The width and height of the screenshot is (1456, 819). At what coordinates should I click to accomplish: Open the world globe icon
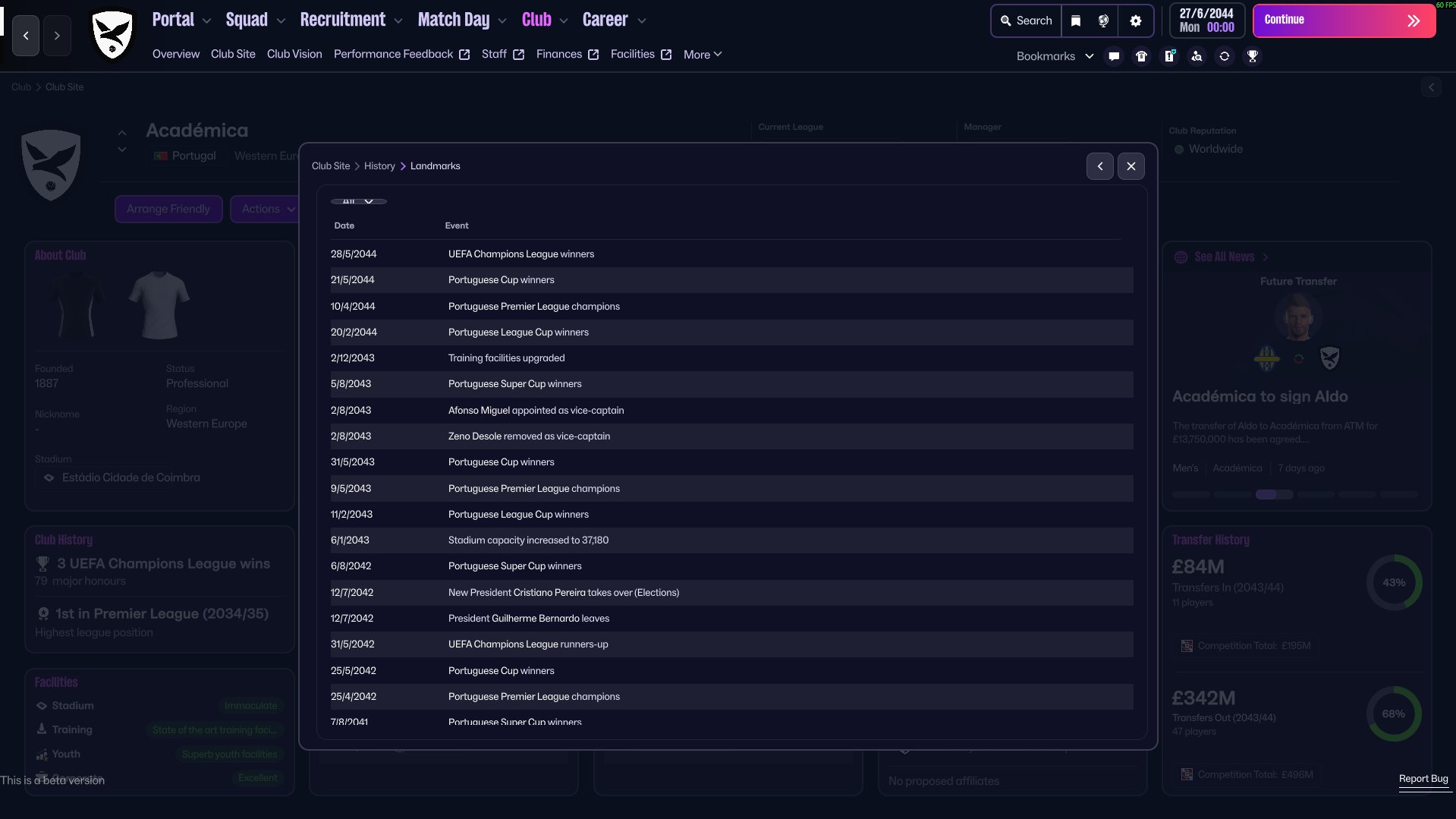click(x=1103, y=21)
